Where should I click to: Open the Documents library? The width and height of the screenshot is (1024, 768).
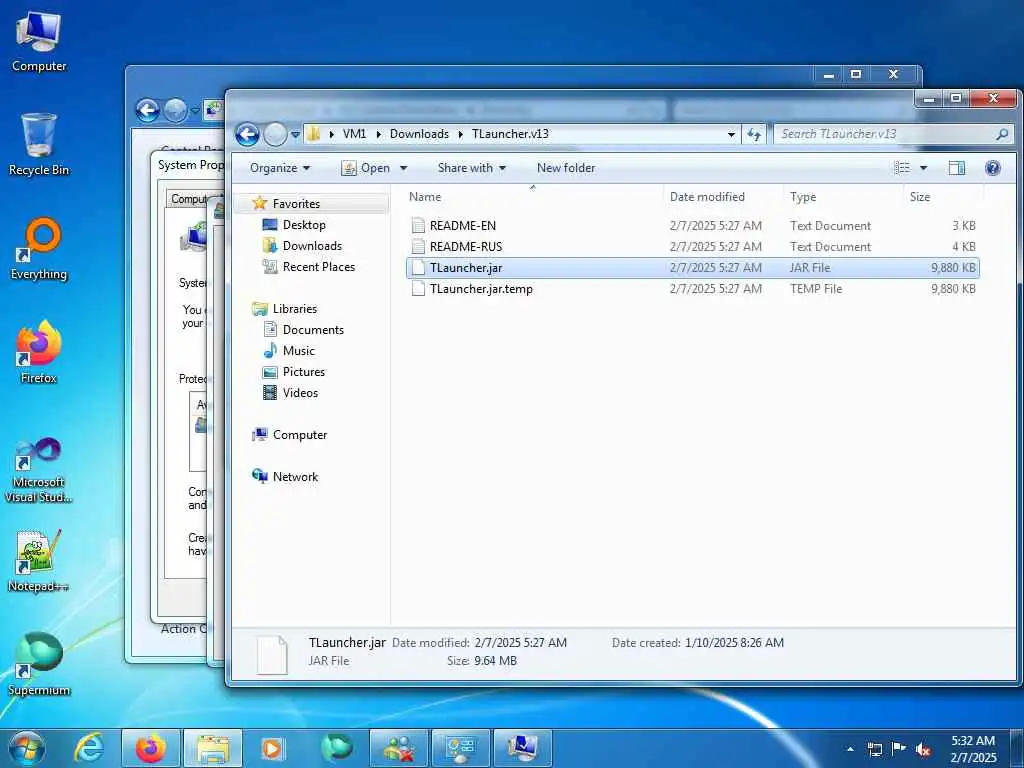313,330
